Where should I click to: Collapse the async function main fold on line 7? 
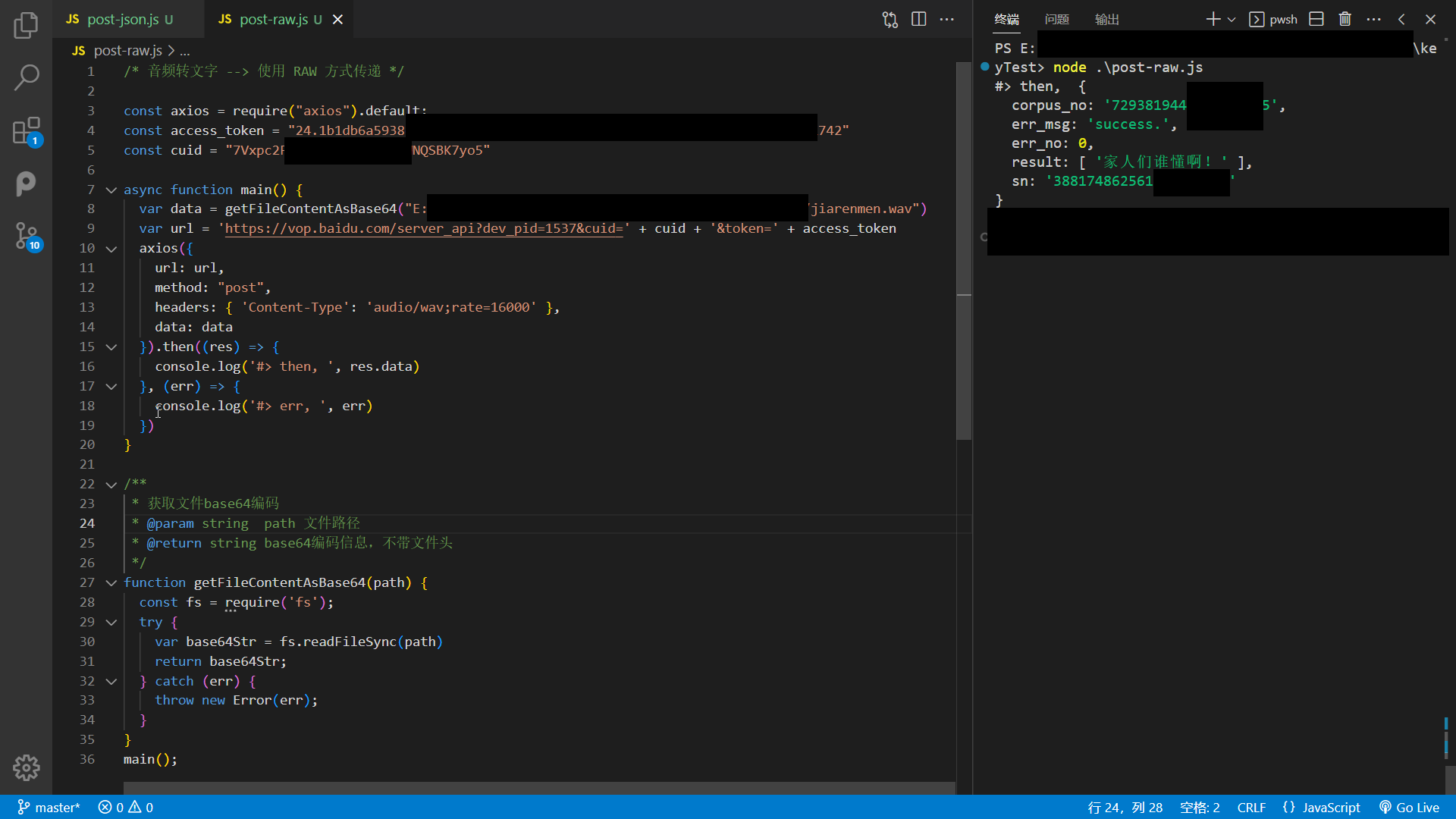[111, 190]
